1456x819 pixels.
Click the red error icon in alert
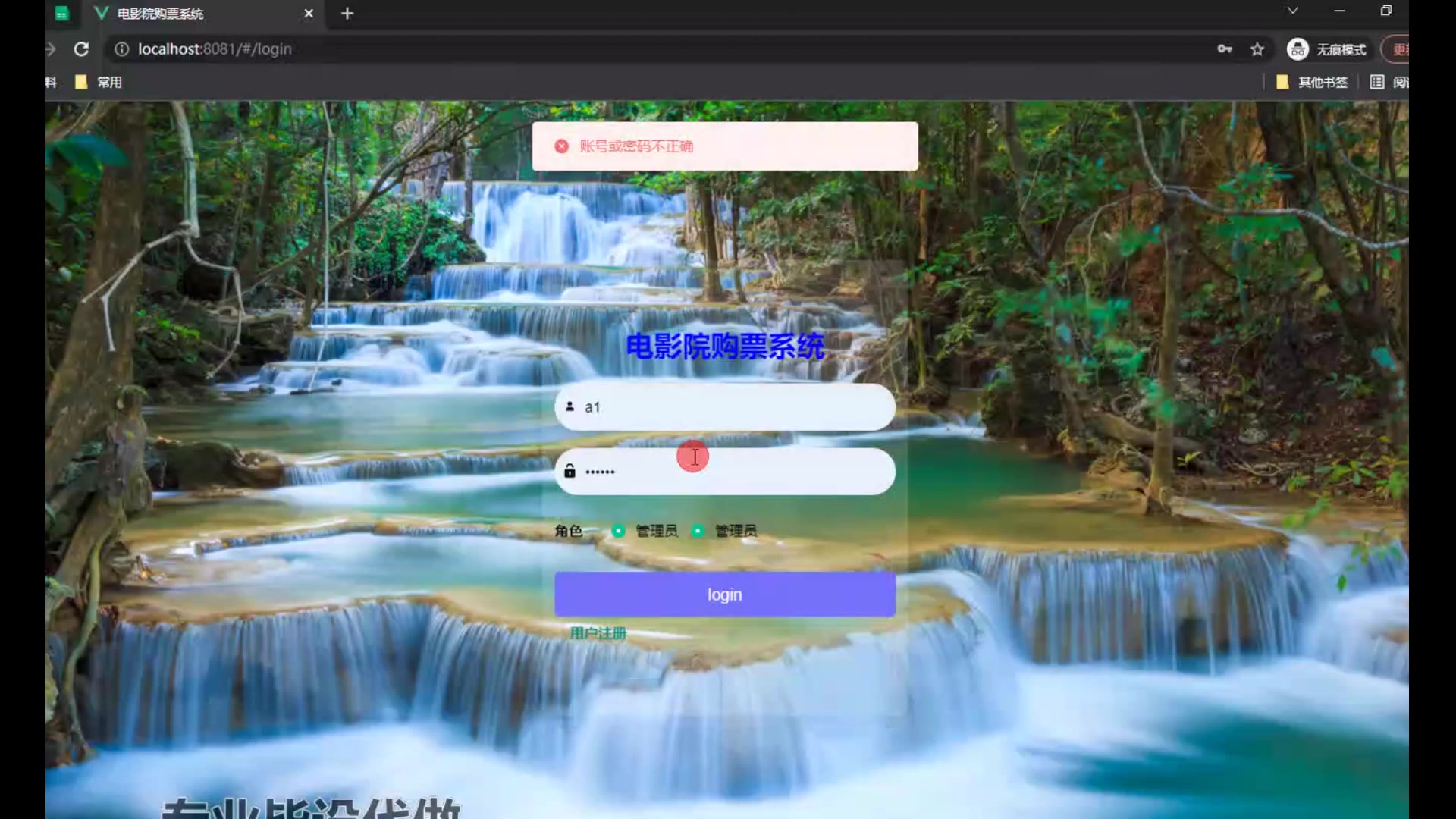tap(561, 146)
